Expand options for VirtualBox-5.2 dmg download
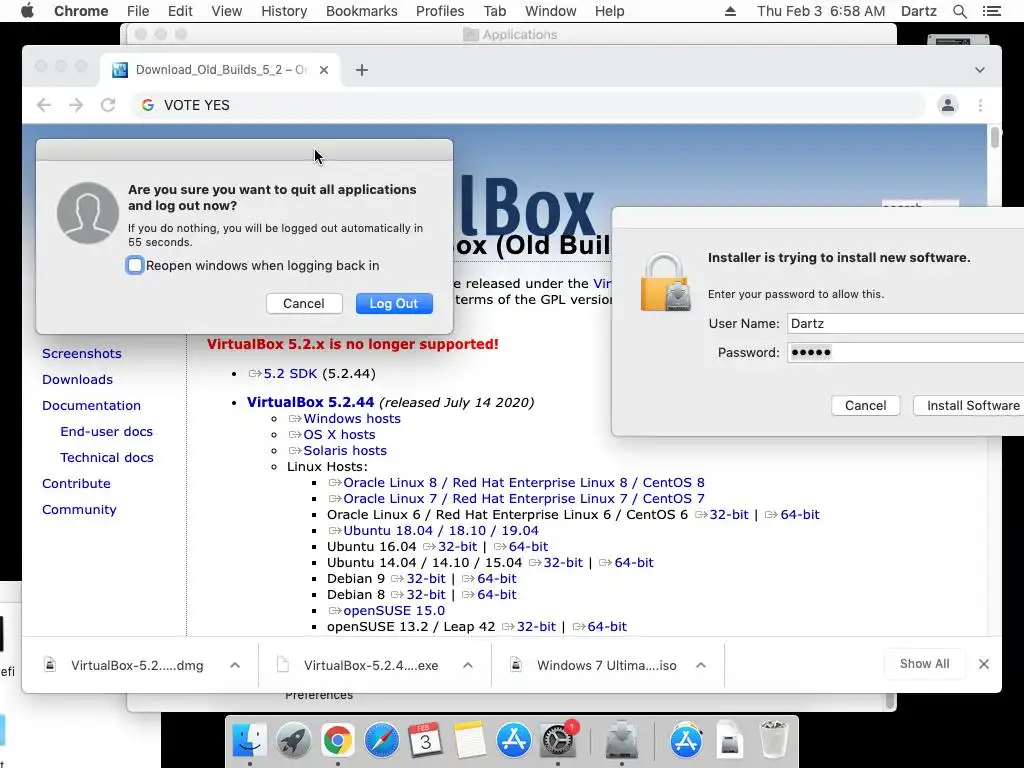Screen dimensions: 1024x768 click(x=235, y=665)
